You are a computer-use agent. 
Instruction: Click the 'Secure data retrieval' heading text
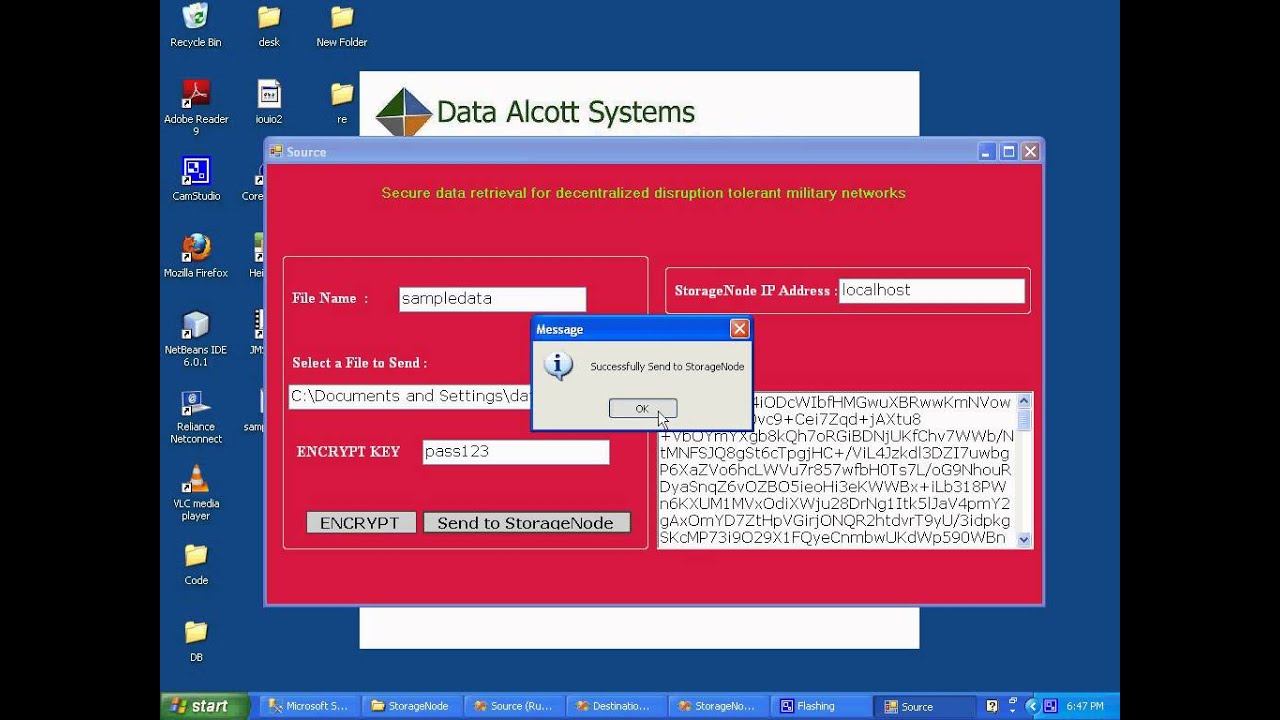coord(643,193)
